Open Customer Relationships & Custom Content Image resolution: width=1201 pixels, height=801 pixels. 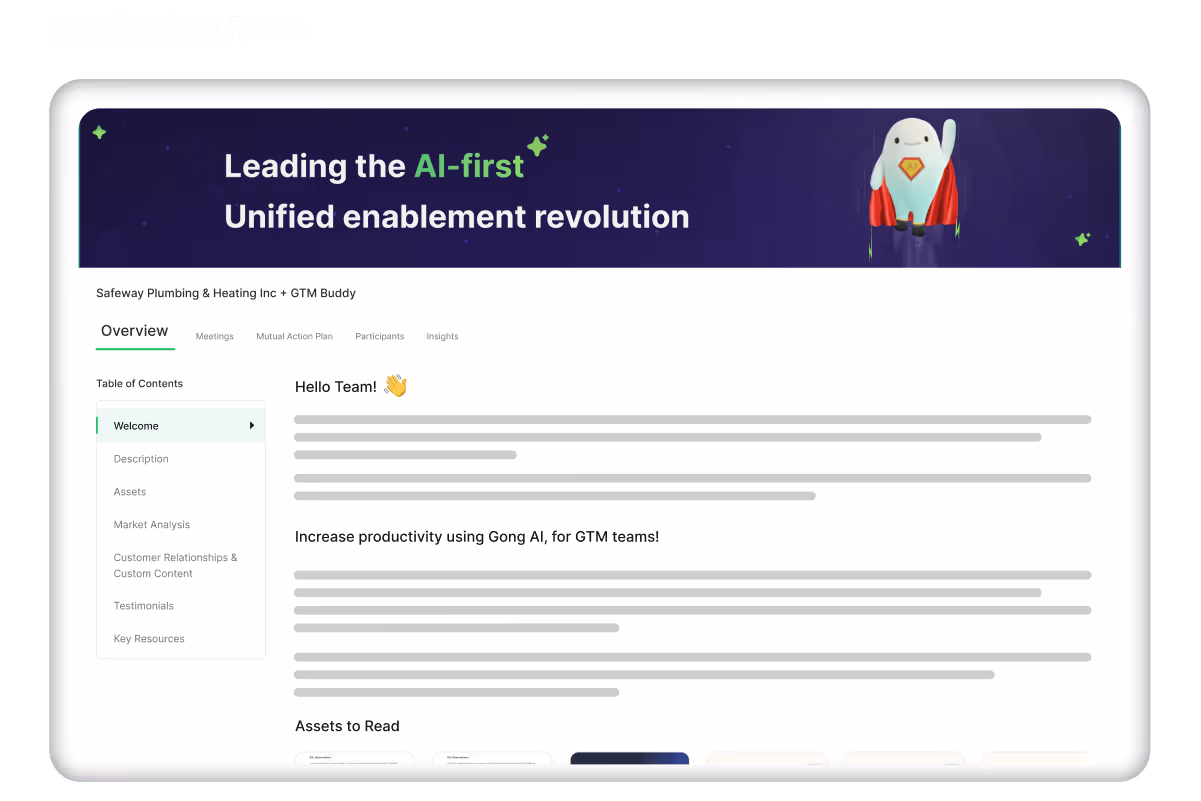click(175, 566)
